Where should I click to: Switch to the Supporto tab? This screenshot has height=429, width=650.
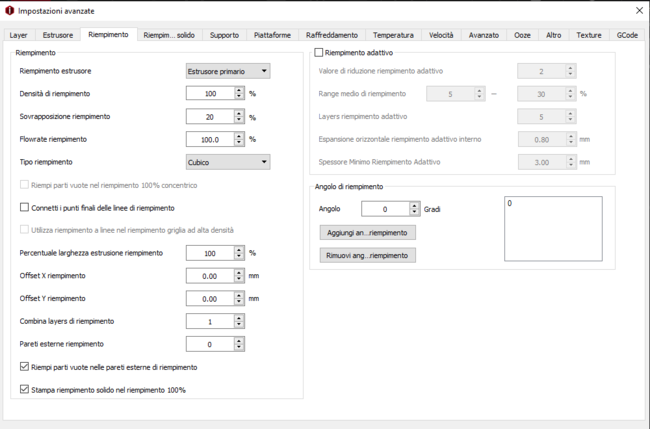pos(224,35)
